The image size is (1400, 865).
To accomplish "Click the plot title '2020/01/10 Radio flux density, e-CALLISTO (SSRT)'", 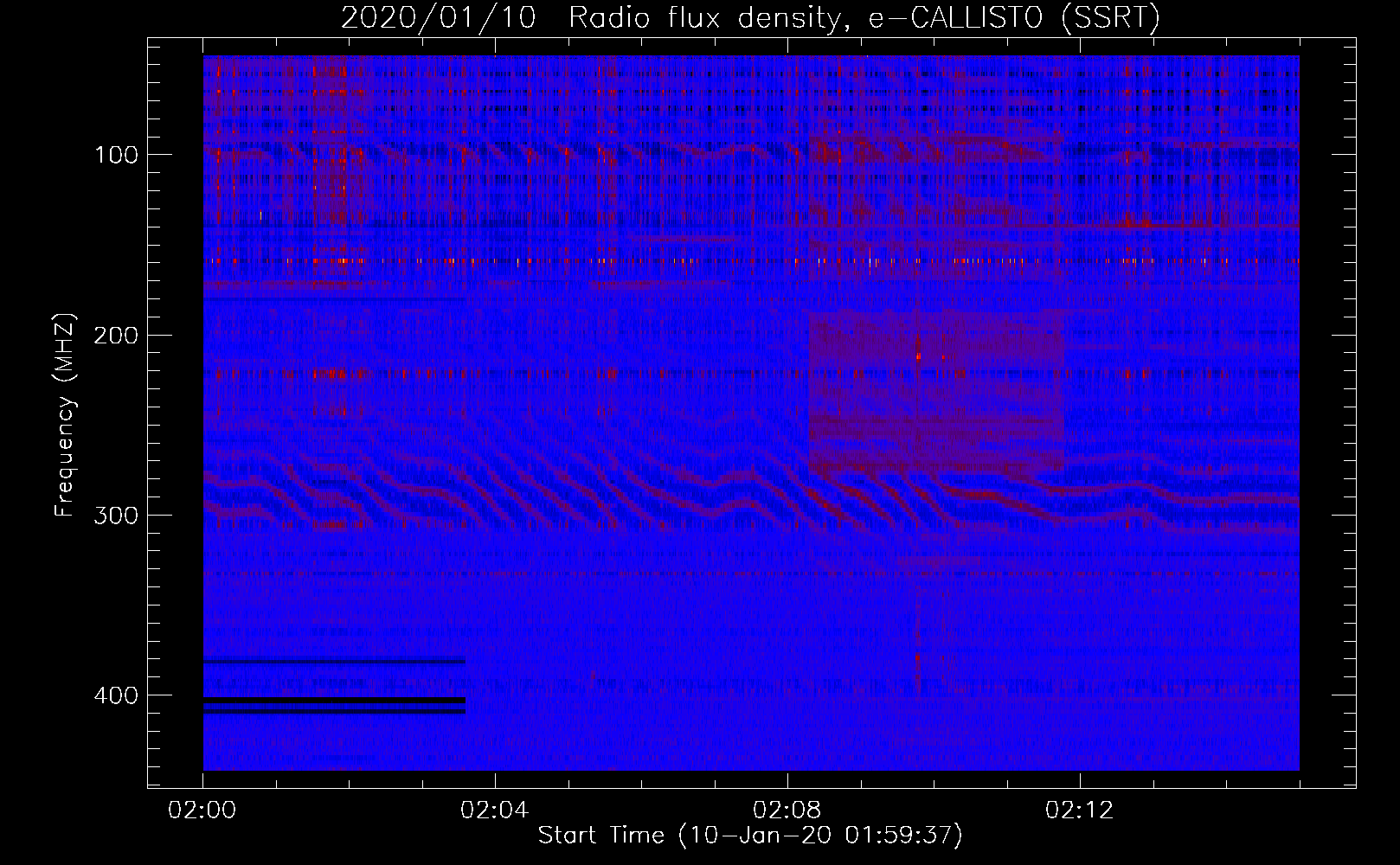I will (x=750, y=18).
